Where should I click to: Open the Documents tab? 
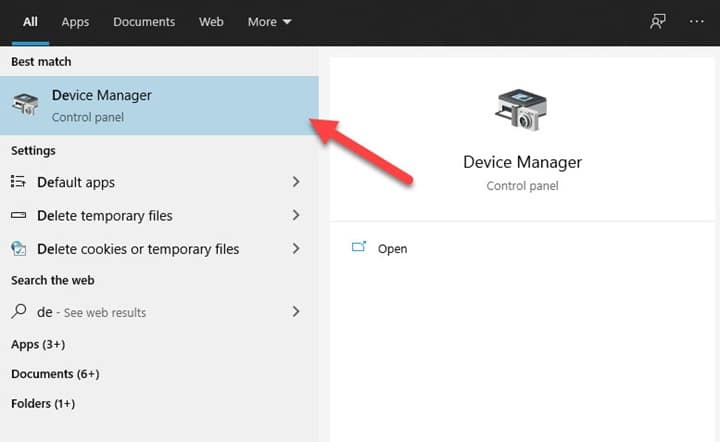[x=144, y=22]
